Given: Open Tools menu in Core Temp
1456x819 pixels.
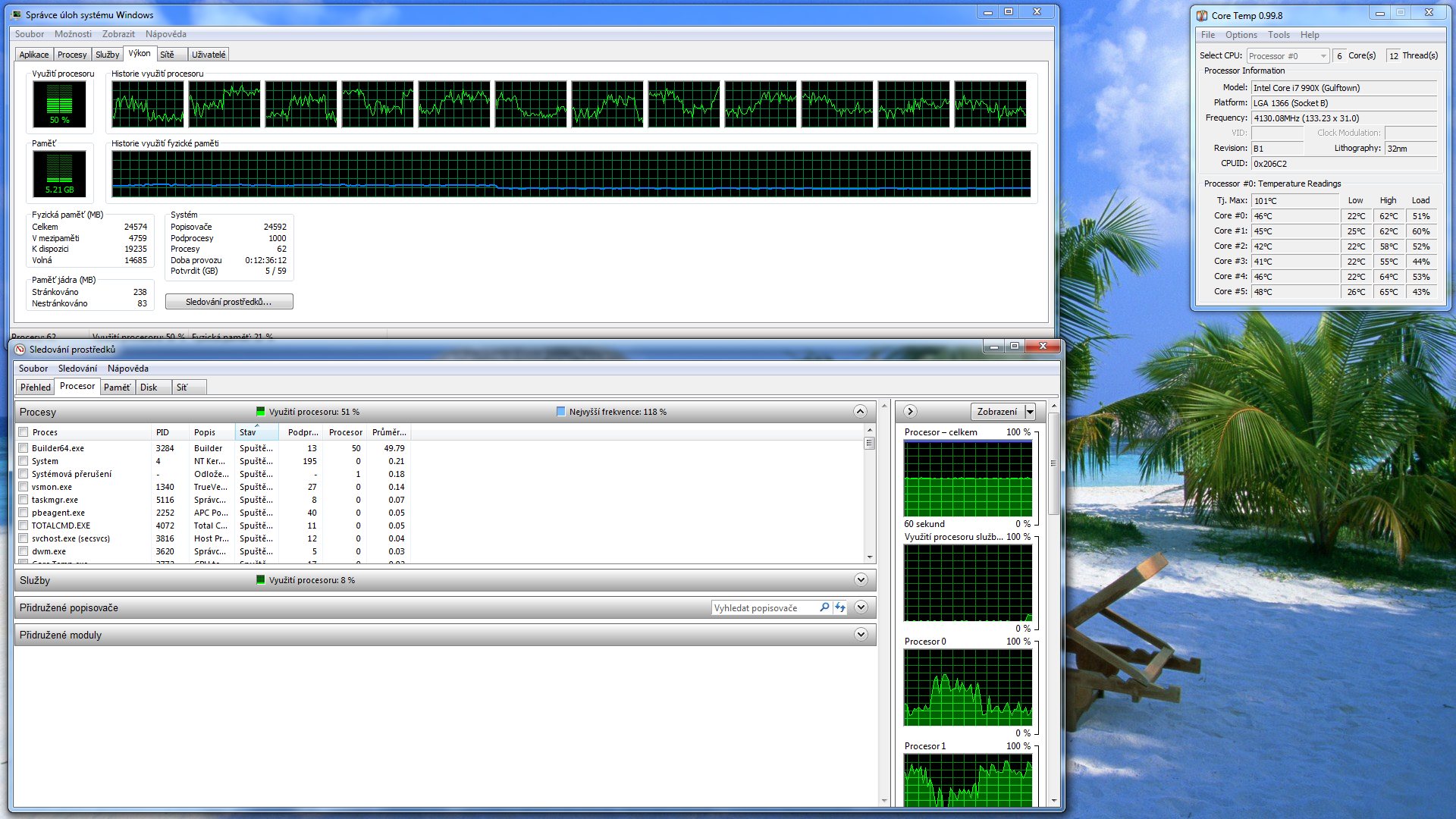Looking at the screenshot, I should (1279, 35).
